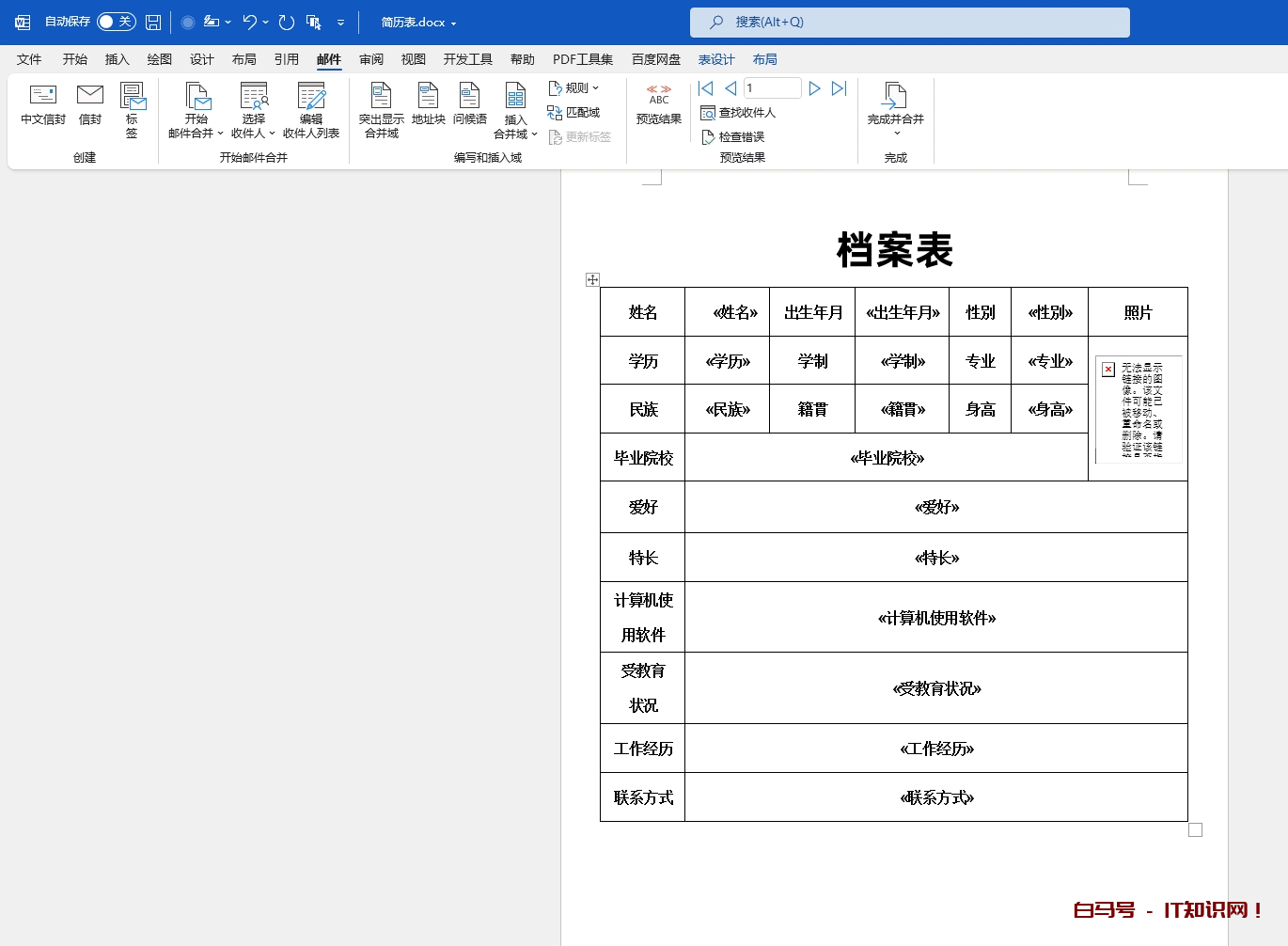Image resolution: width=1288 pixels, height=946 pixels.
Task: Insert a 问候语 greeting line
Action: pyautogui.click(x=470, y=104)
